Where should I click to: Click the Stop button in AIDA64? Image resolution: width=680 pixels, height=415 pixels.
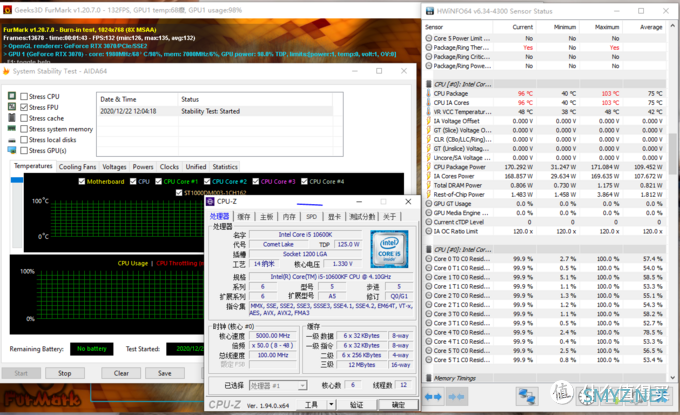(65, 373)
